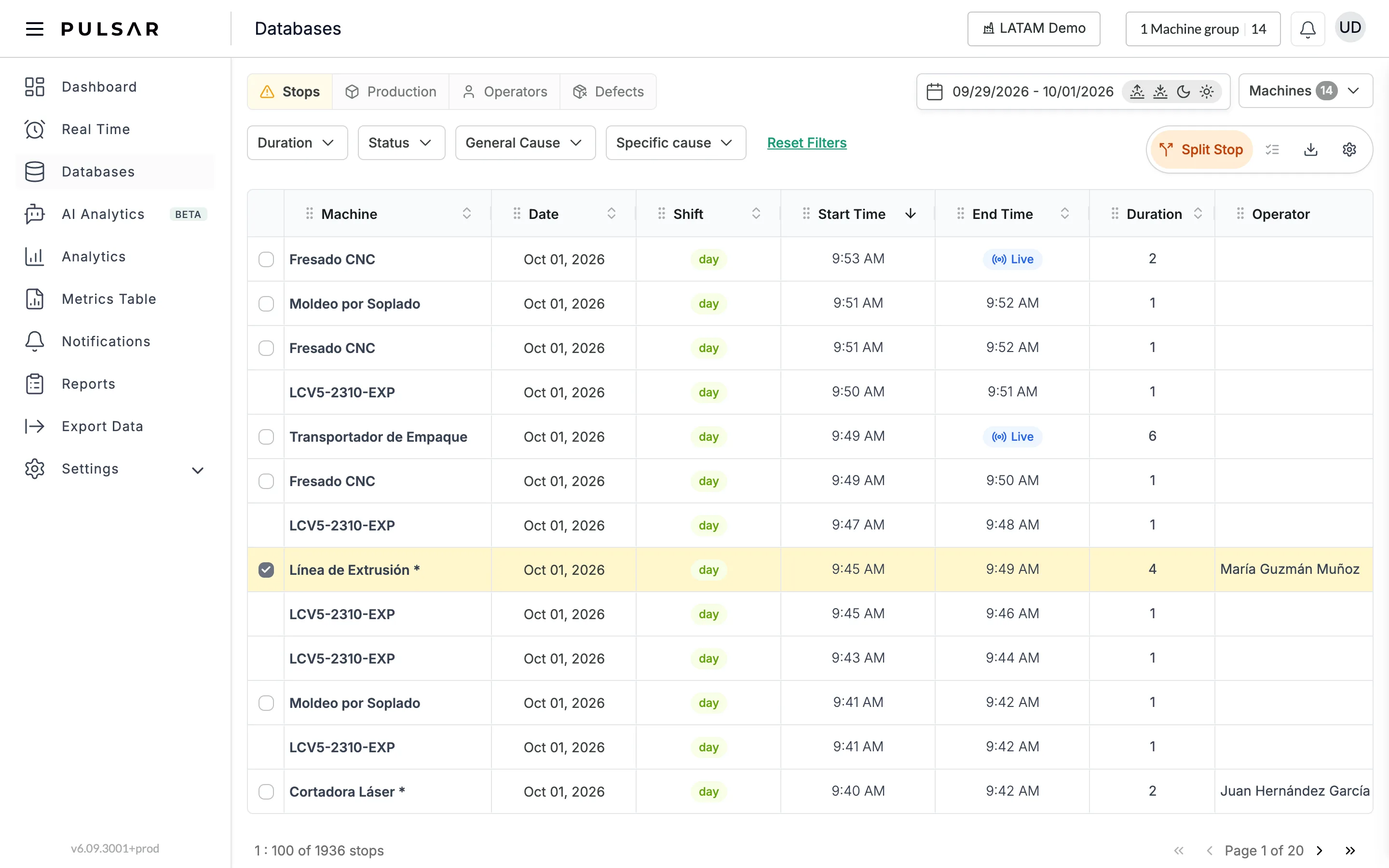
Task: Sort by Start Time down arrow
Action: tap(910, 214)
